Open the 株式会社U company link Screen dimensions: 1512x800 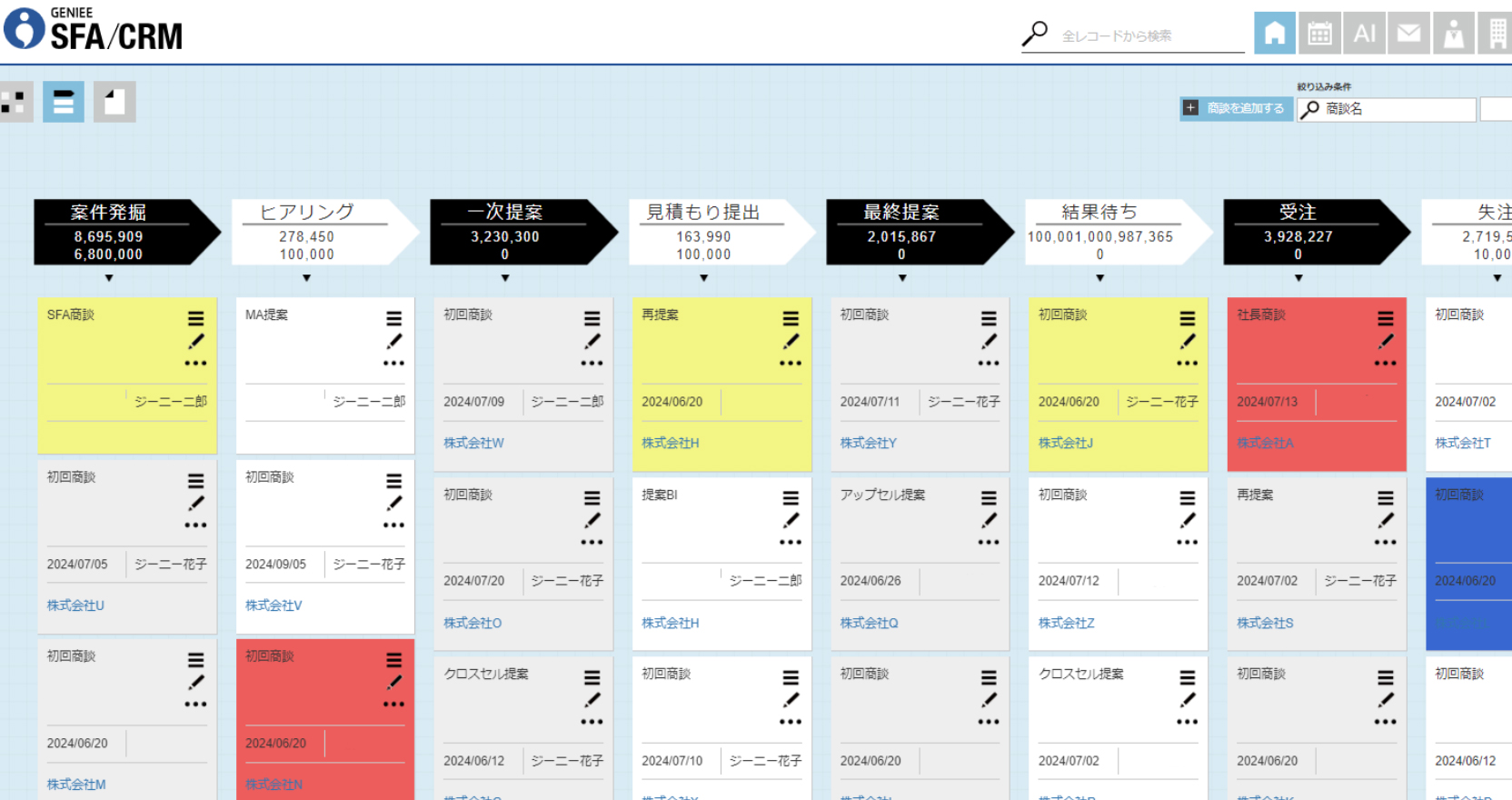pos(75,605)
